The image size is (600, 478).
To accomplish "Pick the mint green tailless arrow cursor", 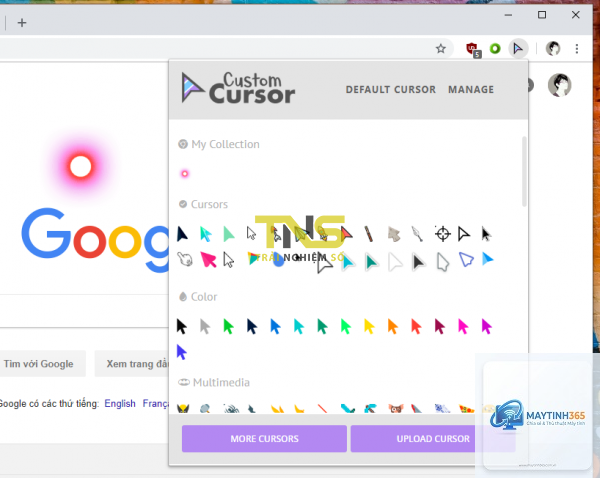I will click(229, 233).
